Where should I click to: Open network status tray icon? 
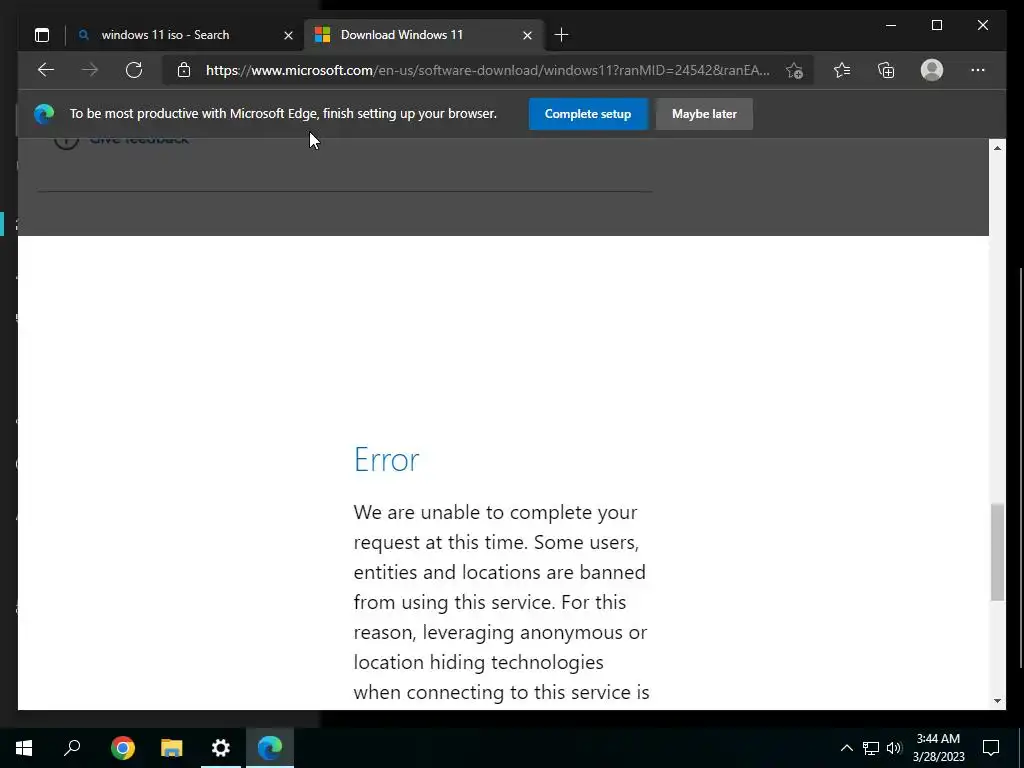(x=871, y=748)
